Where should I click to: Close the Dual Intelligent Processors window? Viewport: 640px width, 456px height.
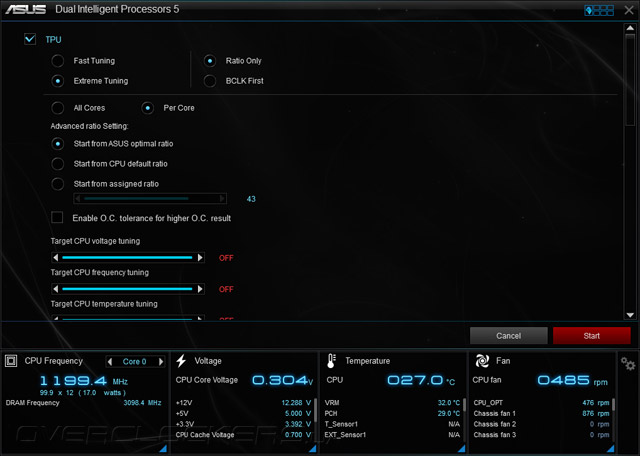629,10
